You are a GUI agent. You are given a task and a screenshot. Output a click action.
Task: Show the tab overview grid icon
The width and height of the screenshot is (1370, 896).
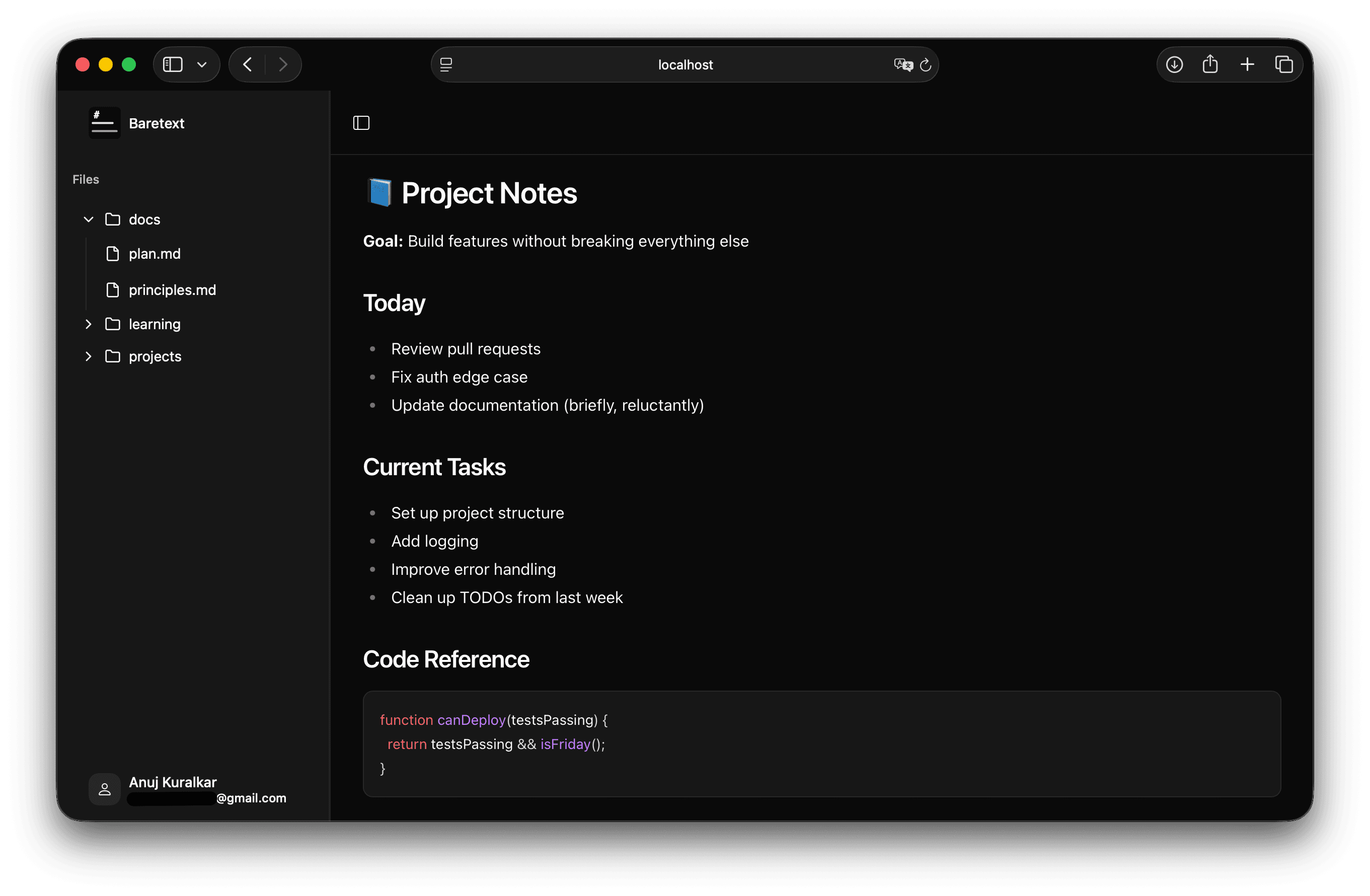coord(1283,64)
